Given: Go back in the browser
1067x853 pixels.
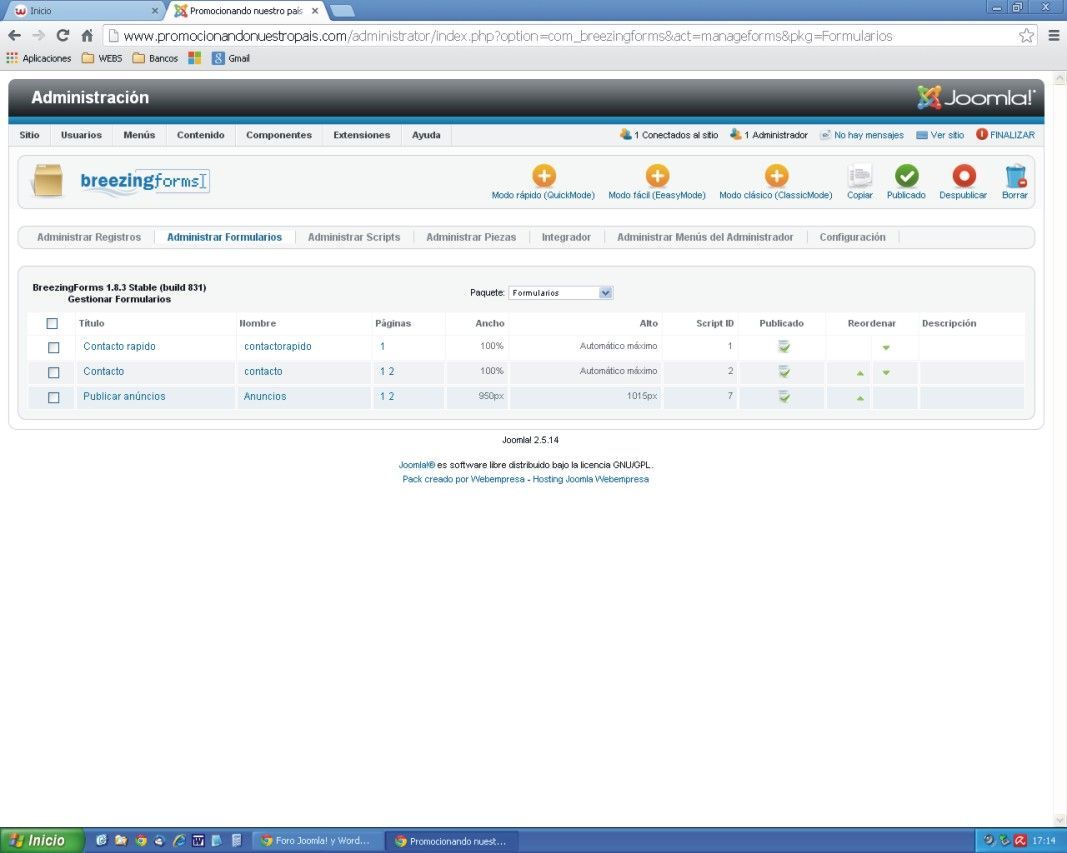Looking at the screenshot, I should (15, 35).
